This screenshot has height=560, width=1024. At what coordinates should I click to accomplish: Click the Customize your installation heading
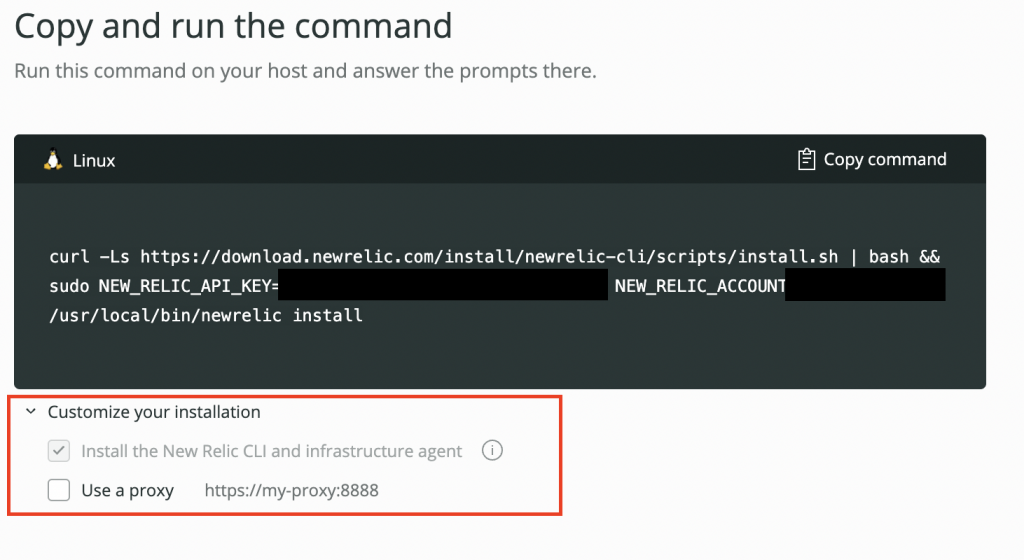pyautogui.click(x=154, y=412)
